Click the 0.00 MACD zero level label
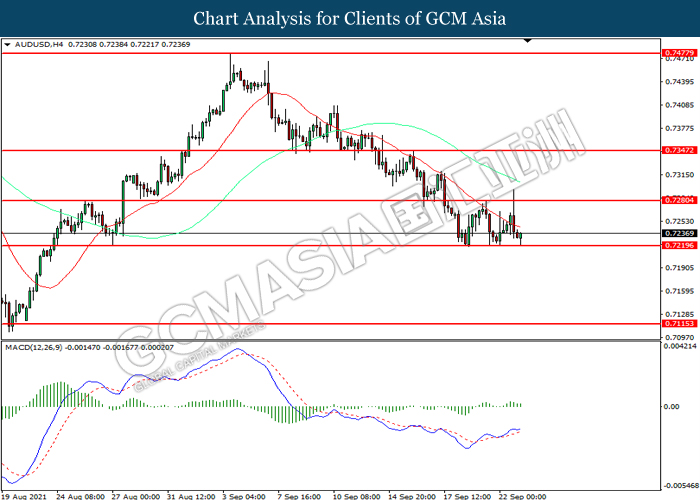The image size is (700, 500). (x=671, y=407)
